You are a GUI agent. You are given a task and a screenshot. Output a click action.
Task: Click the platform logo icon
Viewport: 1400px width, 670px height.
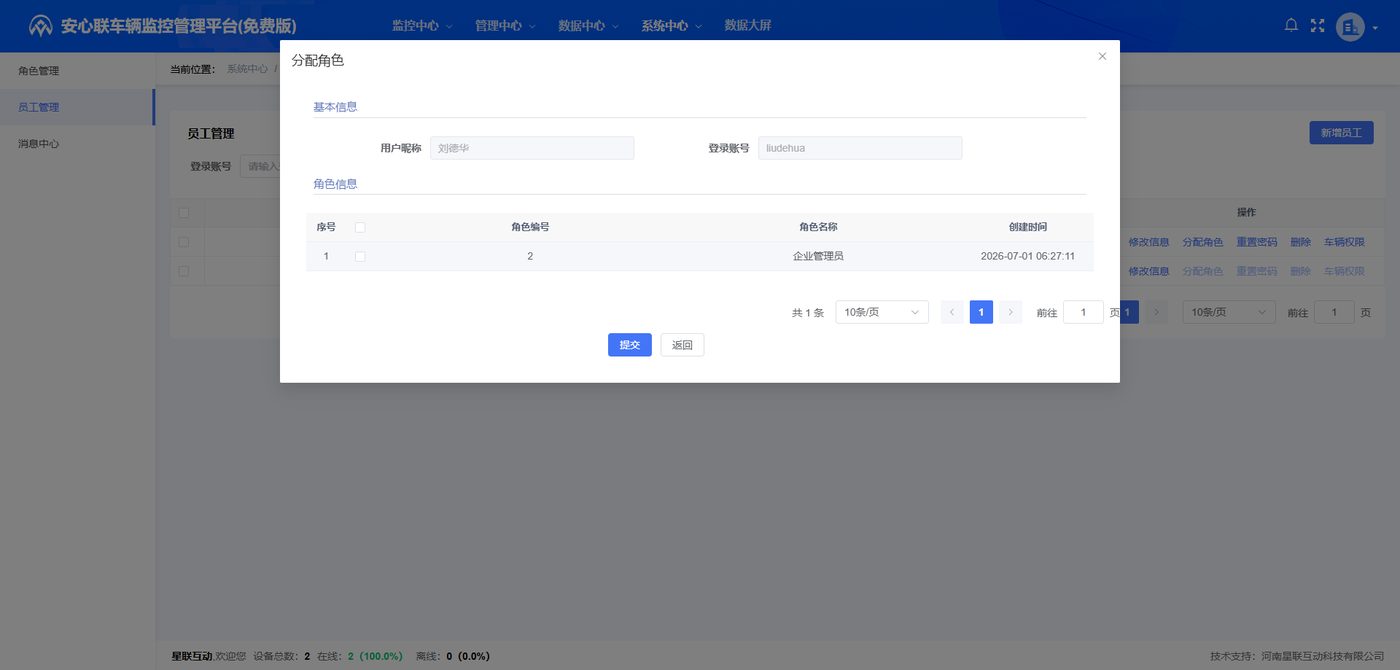(x=41, y=26)
